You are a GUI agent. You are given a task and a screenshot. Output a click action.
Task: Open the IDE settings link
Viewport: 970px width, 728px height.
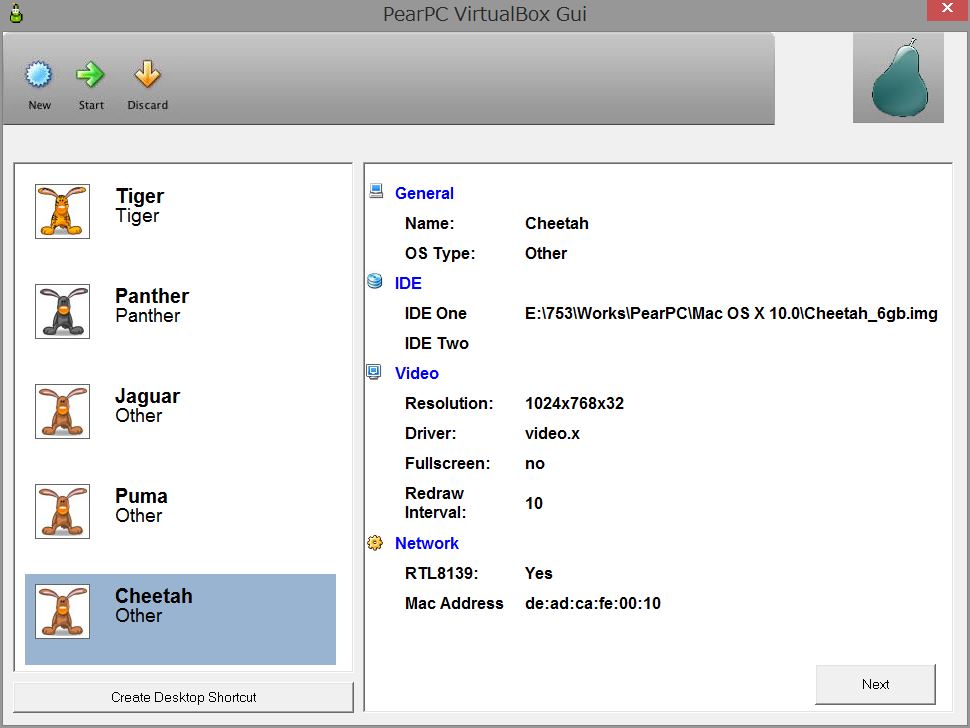pyautogui.click(x=408, y=283)
